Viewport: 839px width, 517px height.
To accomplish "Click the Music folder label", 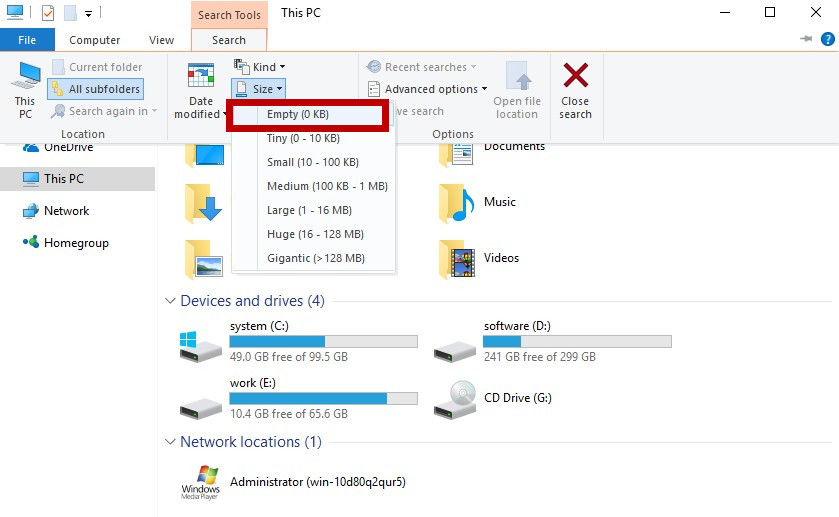I will (x=500, y=202).
